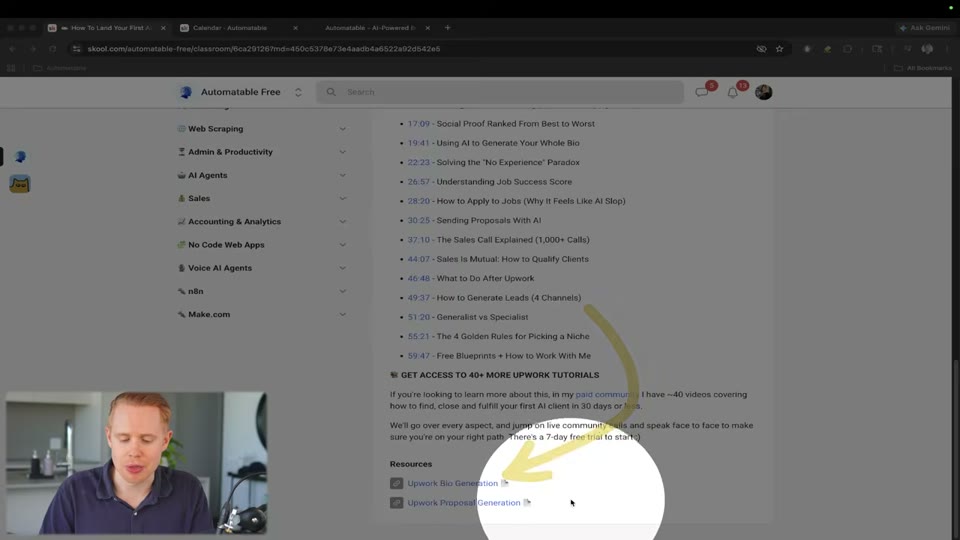Open the community switcher arrows

coord(298,92)
